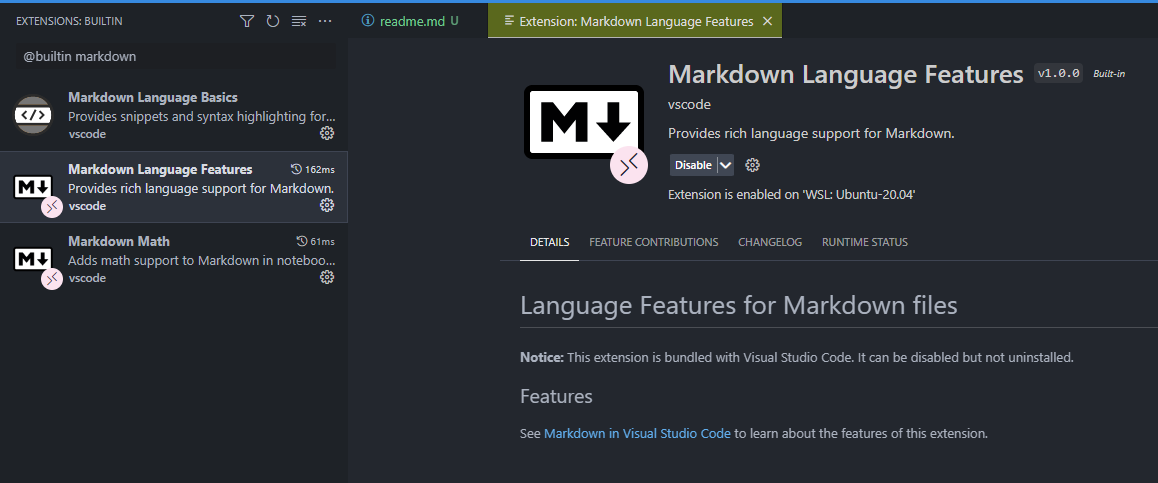Close the Extension: Markdown Language Features tab
1158x483 pixels.
coord(767,21)
